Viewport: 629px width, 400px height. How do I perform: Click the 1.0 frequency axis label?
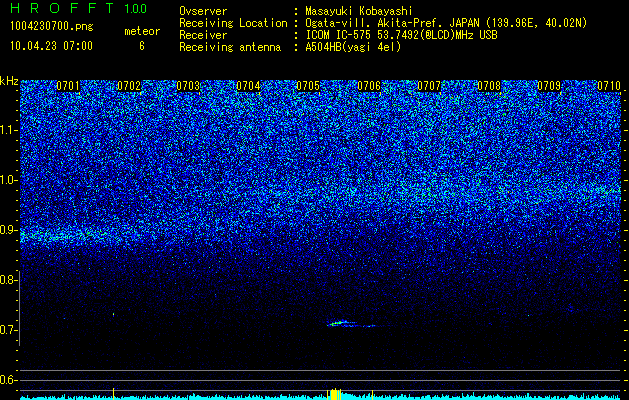pos(6,180)
